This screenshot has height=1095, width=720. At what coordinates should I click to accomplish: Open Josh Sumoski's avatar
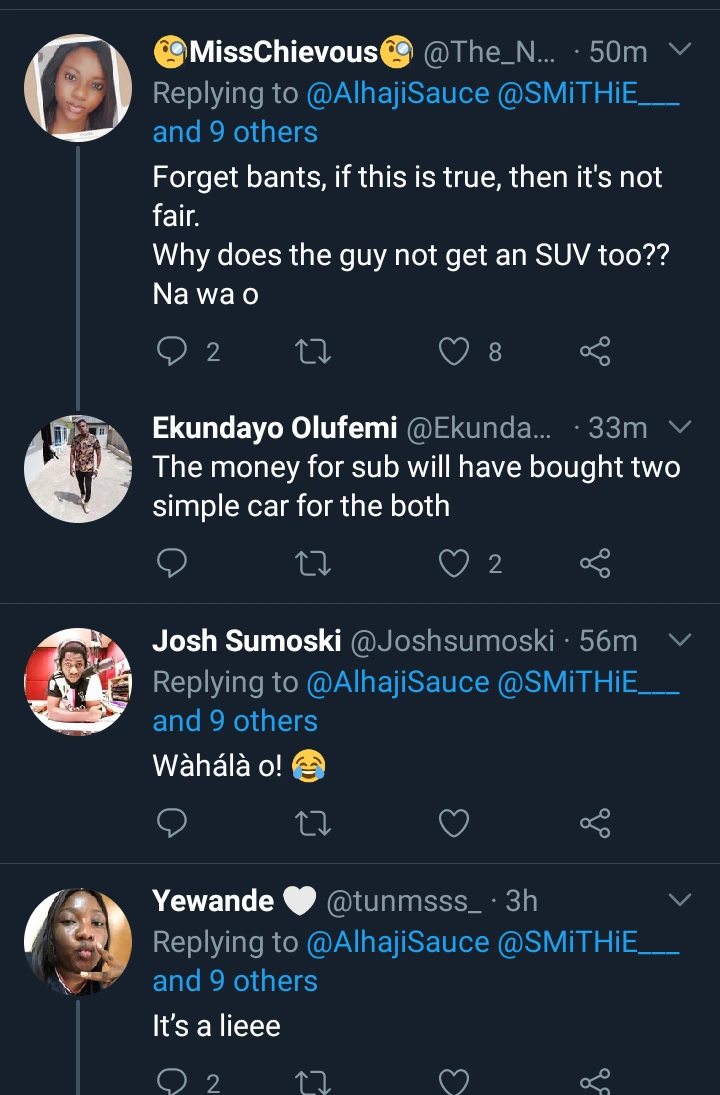coord(78,681)
